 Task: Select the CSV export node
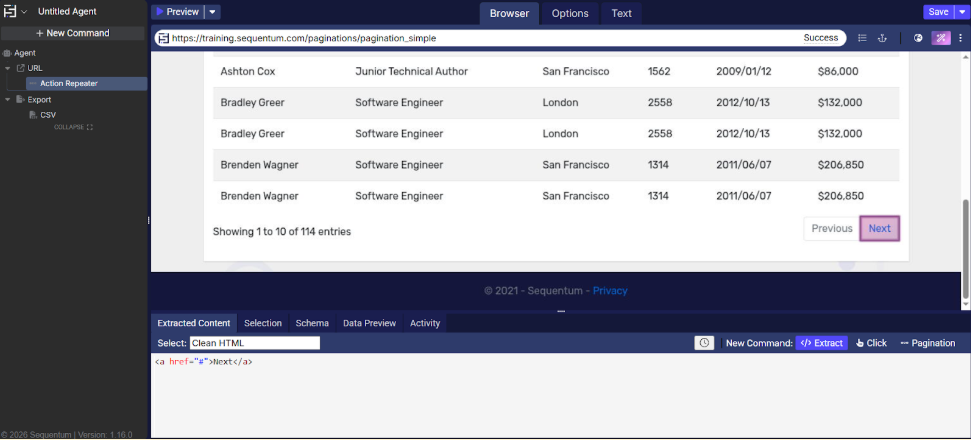(x=48, y=115)
